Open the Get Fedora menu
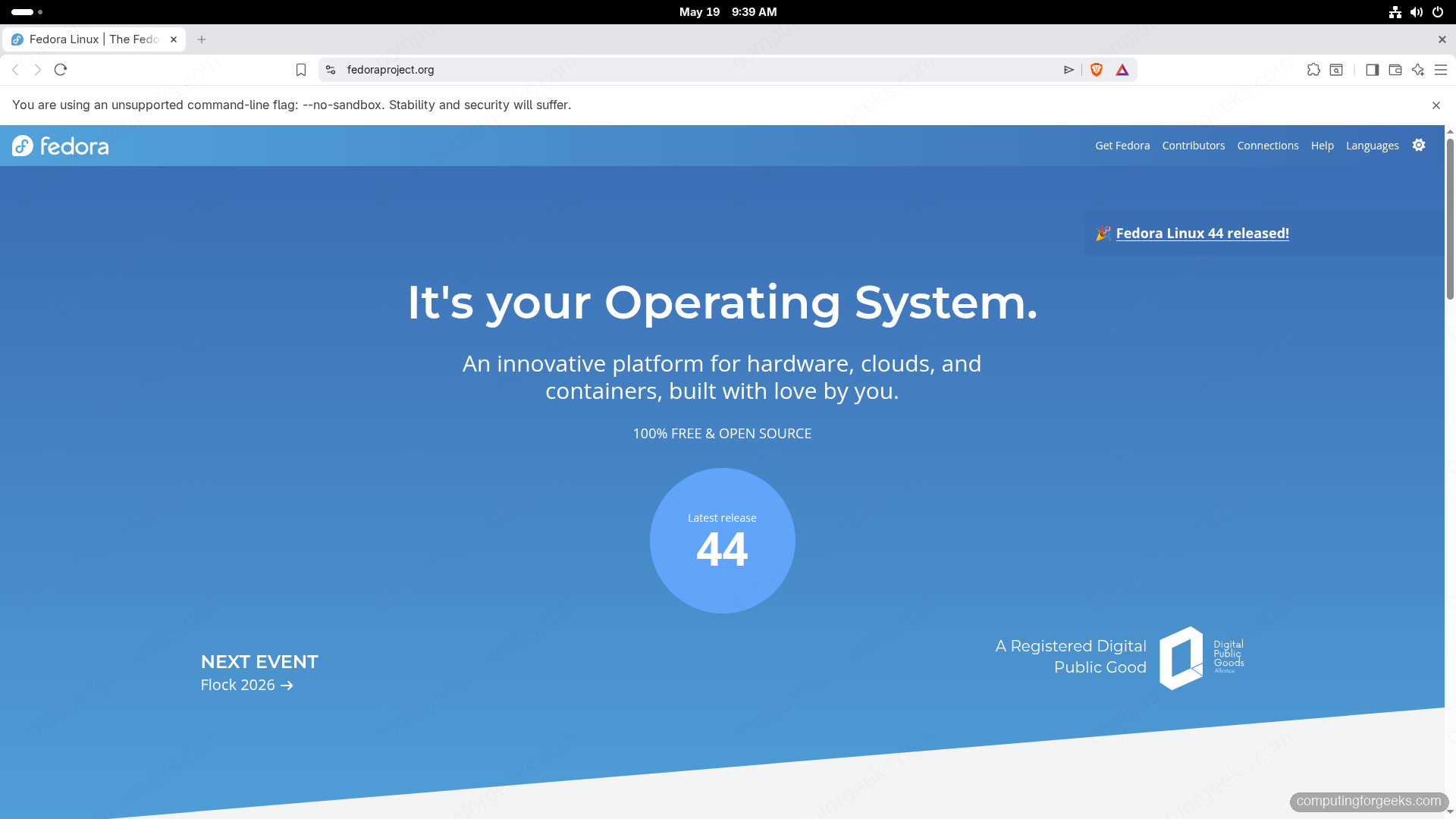The image size is (1456, 819). point(1122,146)
